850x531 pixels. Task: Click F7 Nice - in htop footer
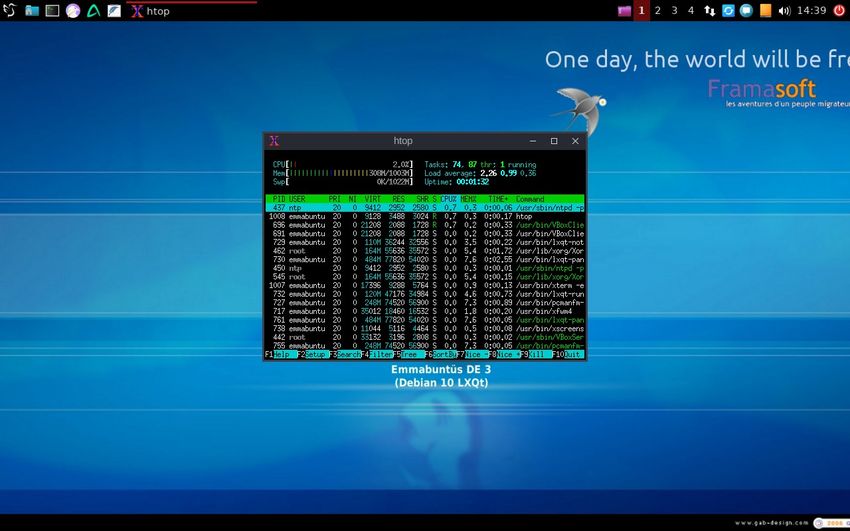473,354
